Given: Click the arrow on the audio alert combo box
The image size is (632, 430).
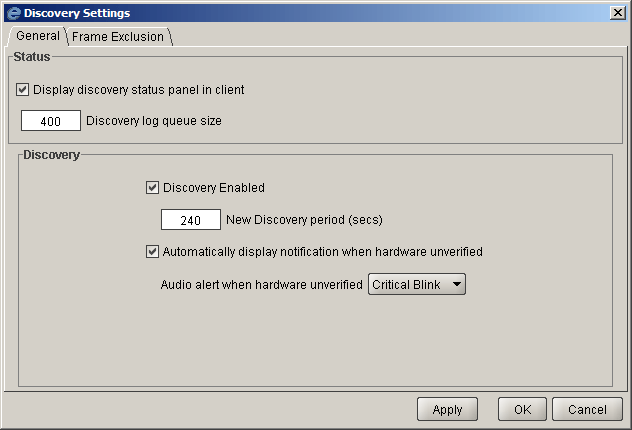Looking at the screenshot, I should [x=457, y=284].
